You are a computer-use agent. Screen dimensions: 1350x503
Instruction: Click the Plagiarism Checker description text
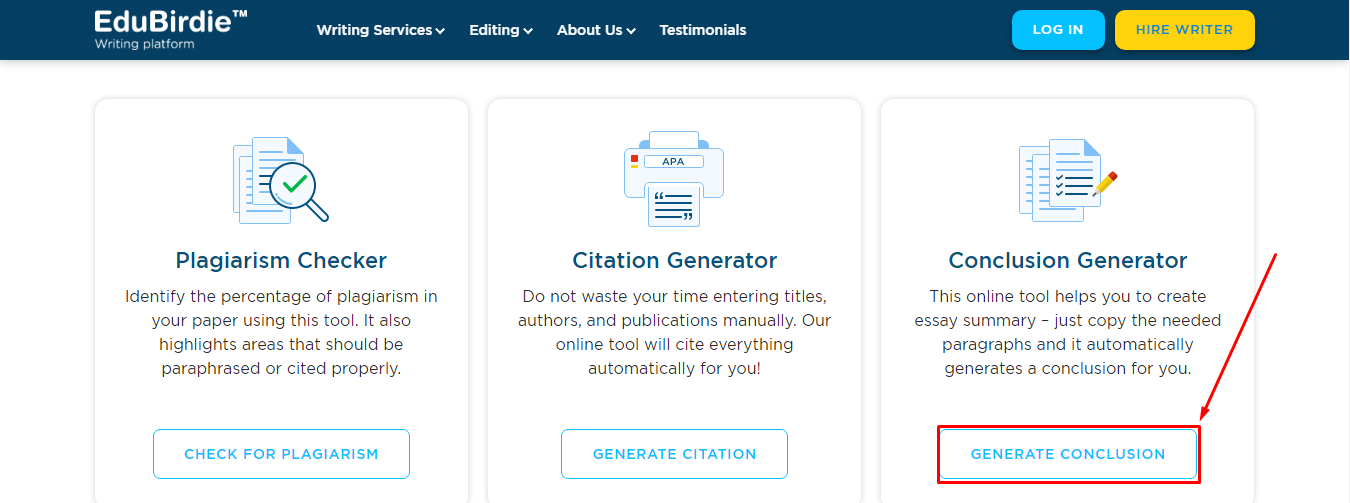pos(281,332)
